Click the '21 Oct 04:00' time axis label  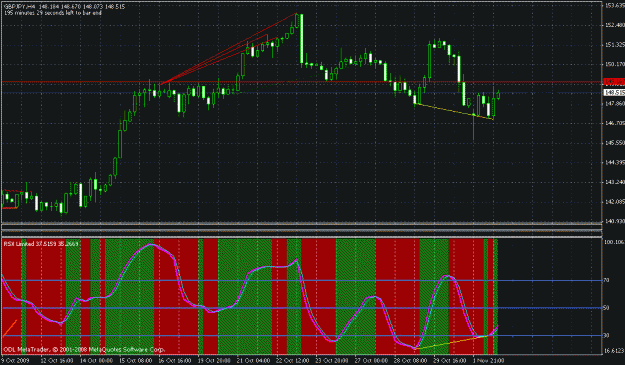[254, 361]
